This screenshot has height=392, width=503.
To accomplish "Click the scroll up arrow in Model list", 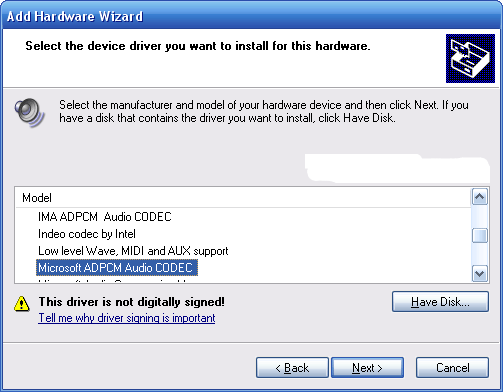I will pyautogui.click(x=480, y=197).
